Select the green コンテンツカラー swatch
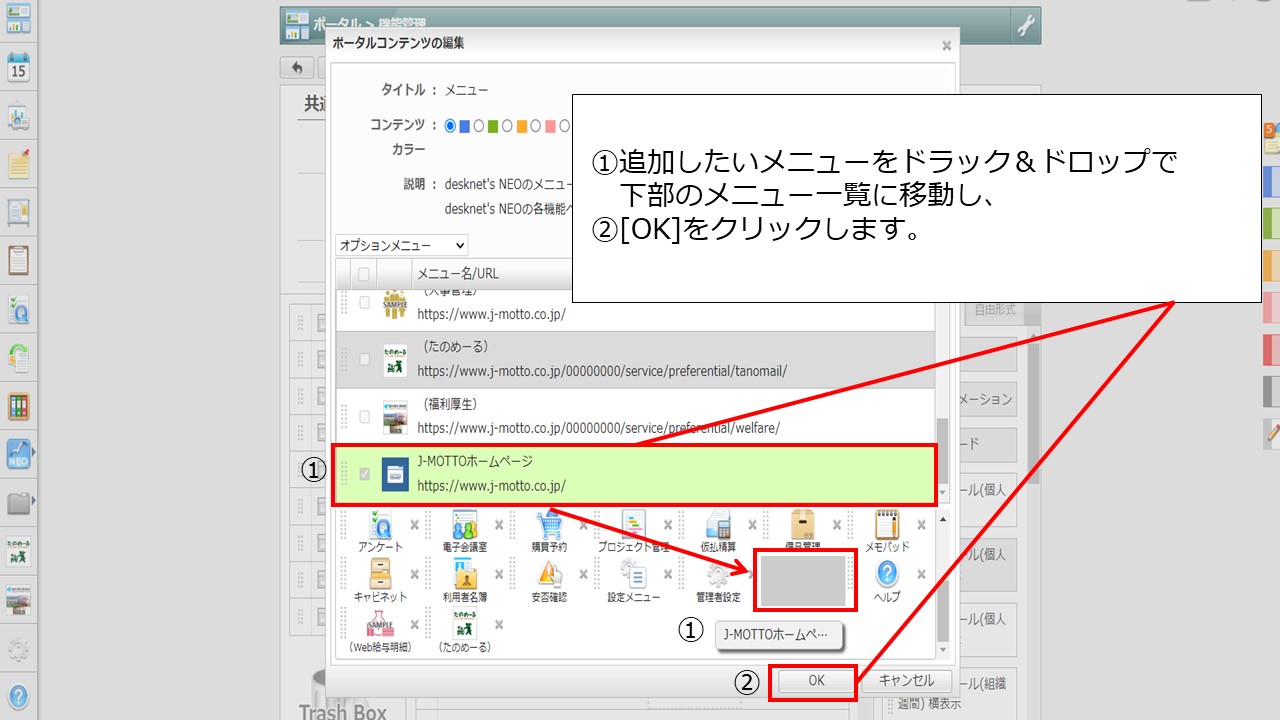This screenshot has height=720, width=1280. 487,125
